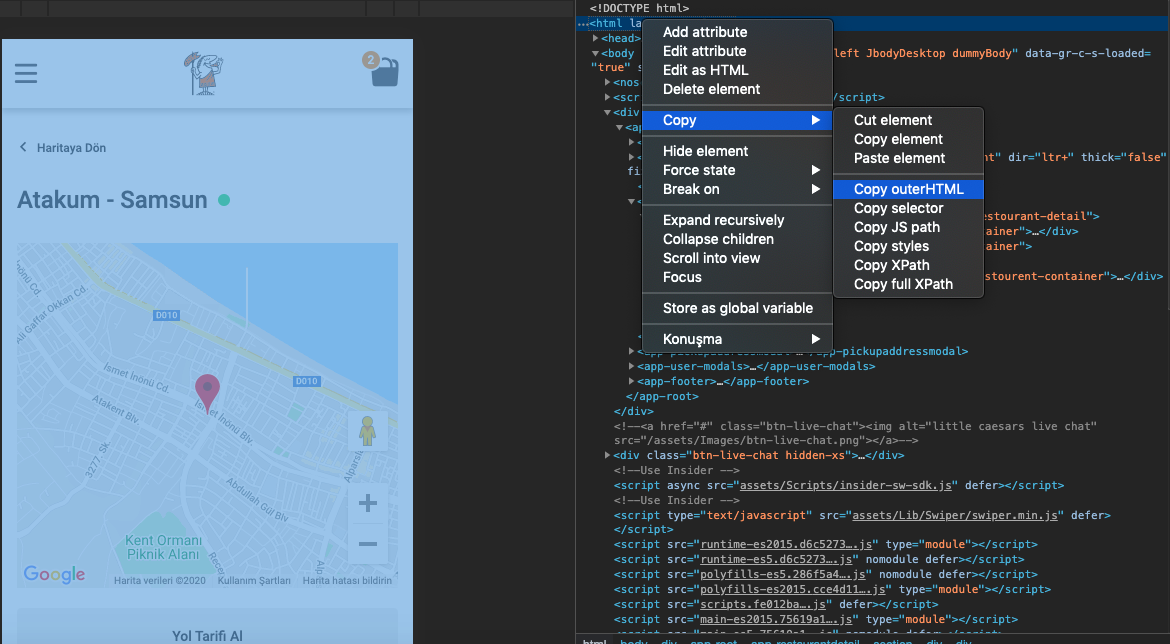Select Expand recursively
The image size is (1170, 644).
pos(737,220)
